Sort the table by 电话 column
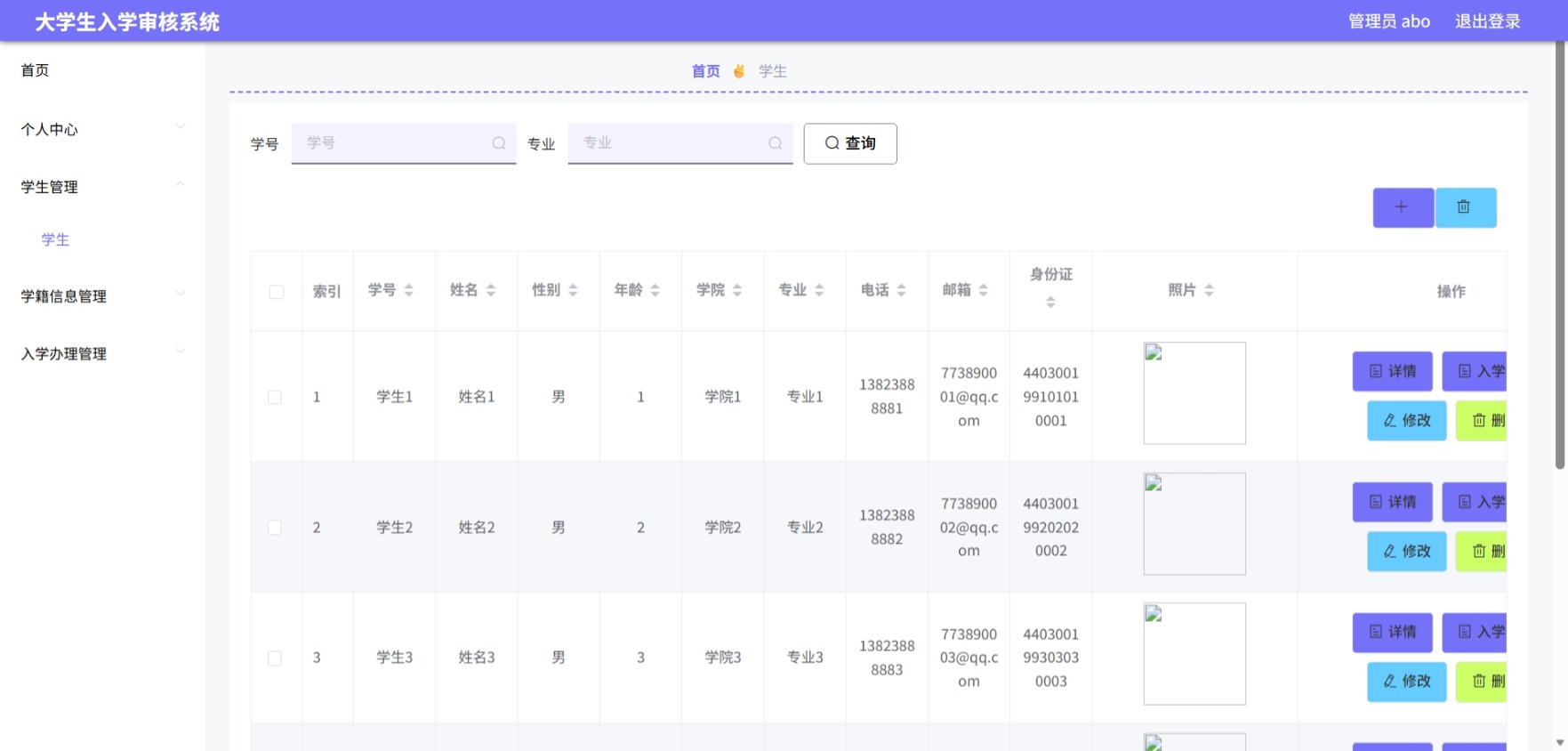Viewport: 1568px width, 751px height. 901,290
